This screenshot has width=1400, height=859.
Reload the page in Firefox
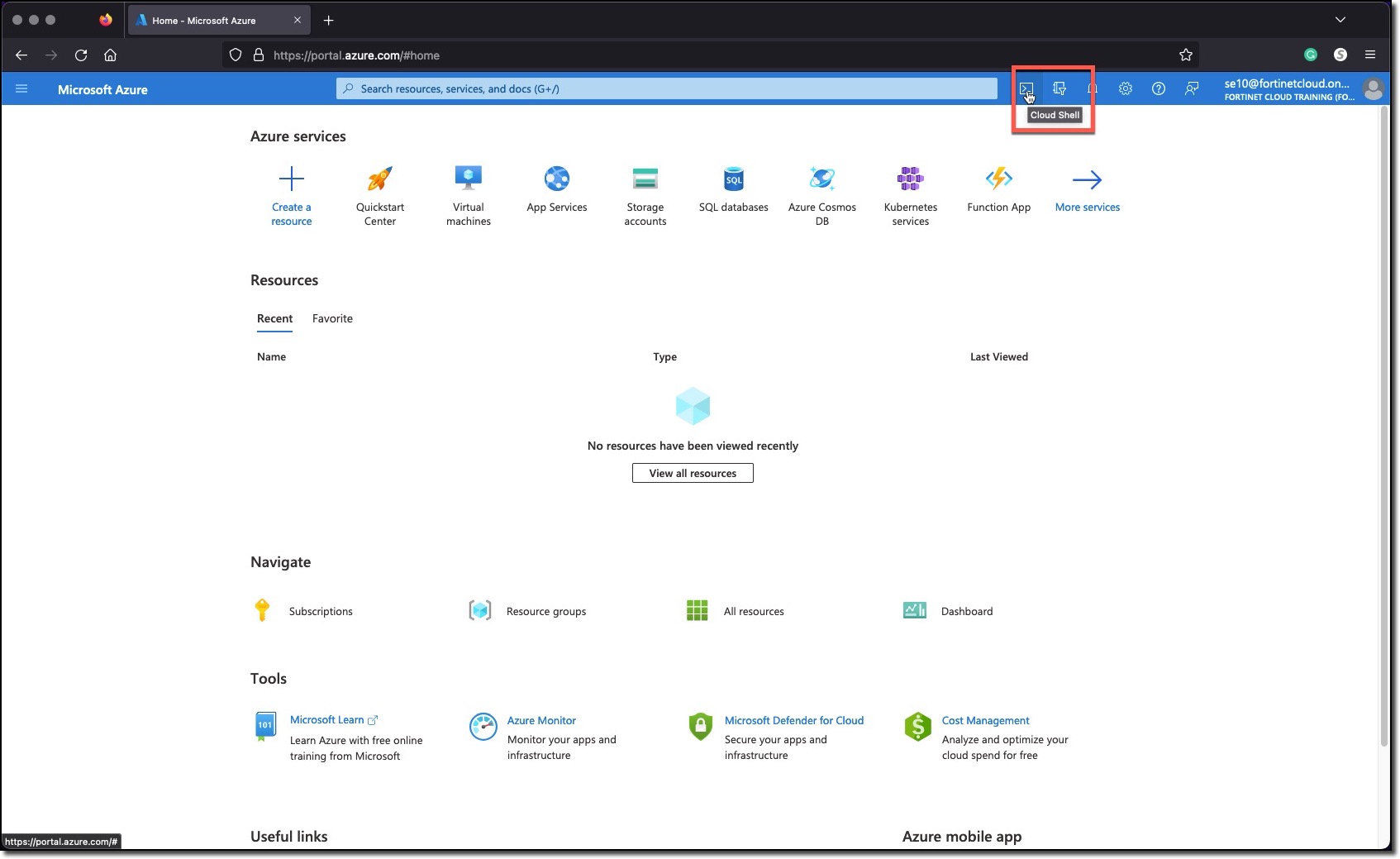coord(81,55)
